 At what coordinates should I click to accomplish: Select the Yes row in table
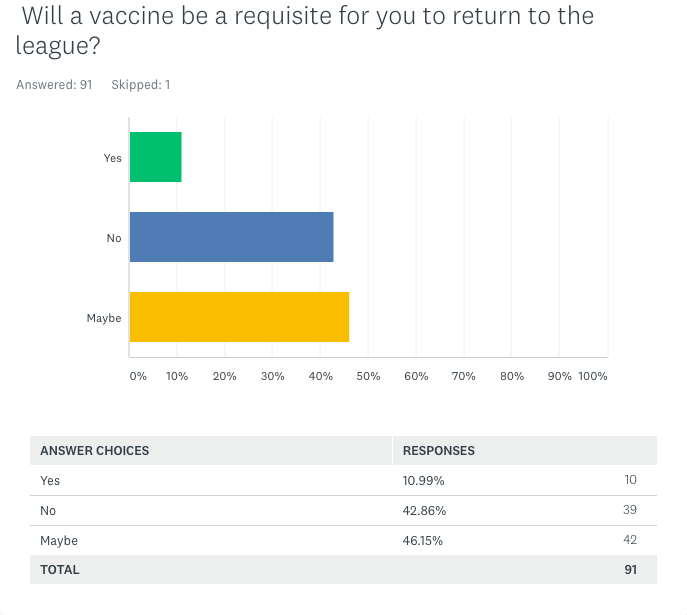coord(343,480)
